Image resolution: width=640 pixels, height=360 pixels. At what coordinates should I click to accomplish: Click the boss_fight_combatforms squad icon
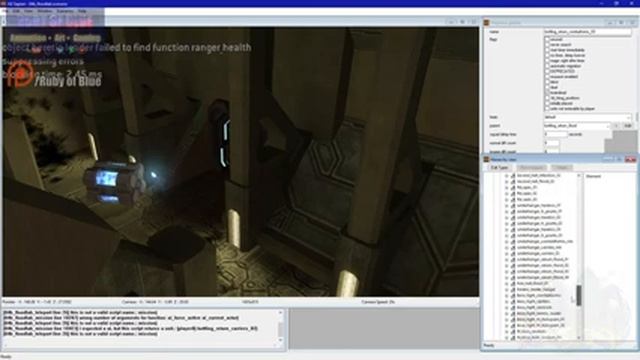pyautogui.click(x=513, y=296)
